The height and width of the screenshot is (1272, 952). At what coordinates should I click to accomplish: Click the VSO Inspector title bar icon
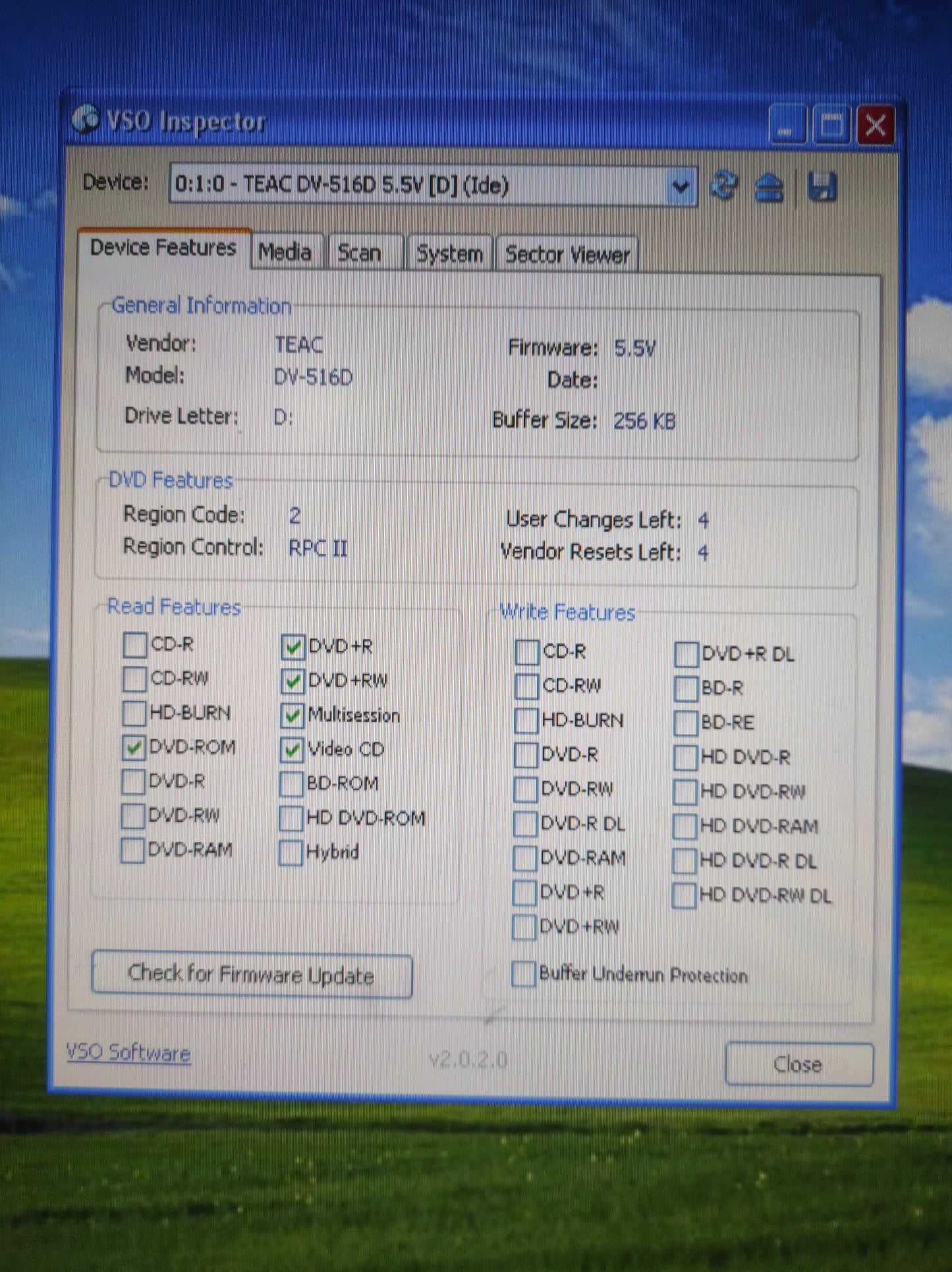86,120
